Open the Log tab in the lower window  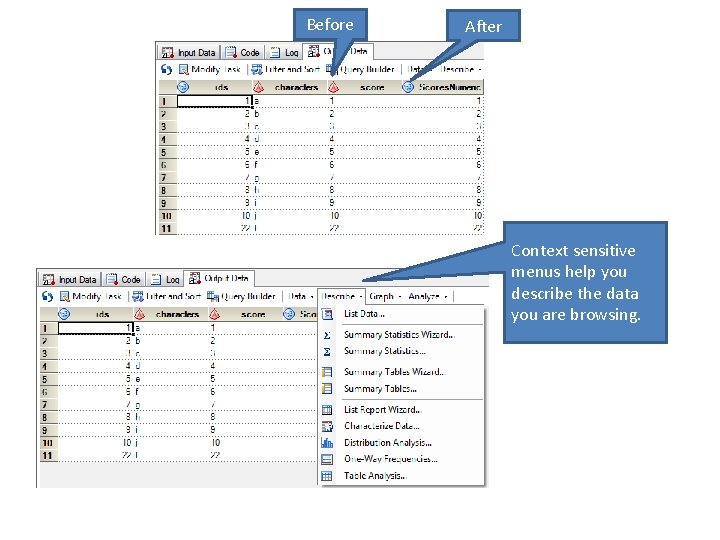pos(165,279)
